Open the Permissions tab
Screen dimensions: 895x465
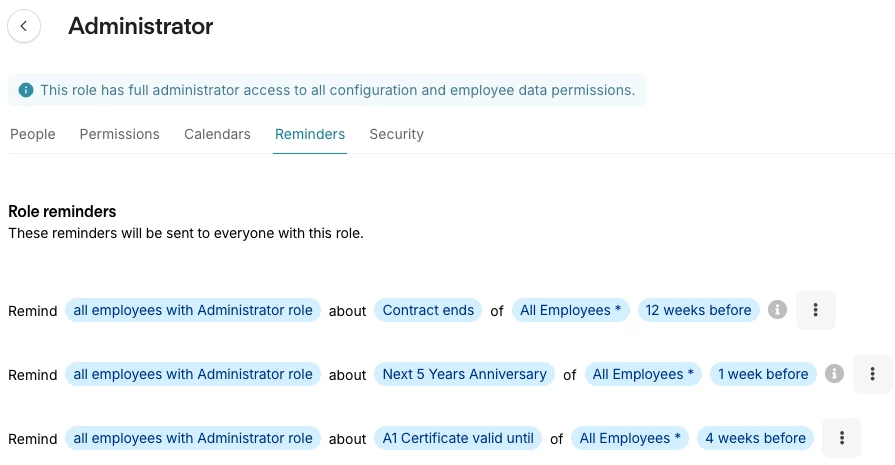pyautogui.click(x=119, y=134)
